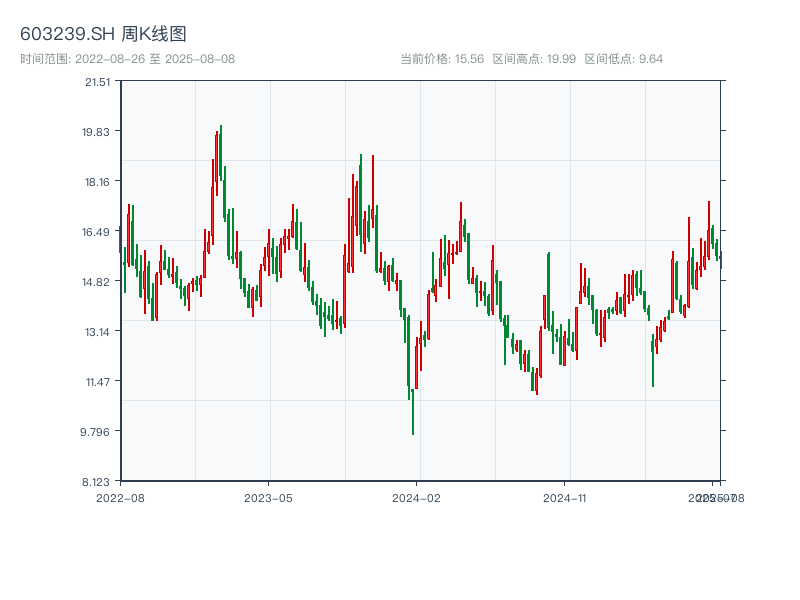Click the tallest green candlestick near the 19.99 peak
Image resolution: width=800 pixels, height=600 pixels.
(x=221, y=153)
